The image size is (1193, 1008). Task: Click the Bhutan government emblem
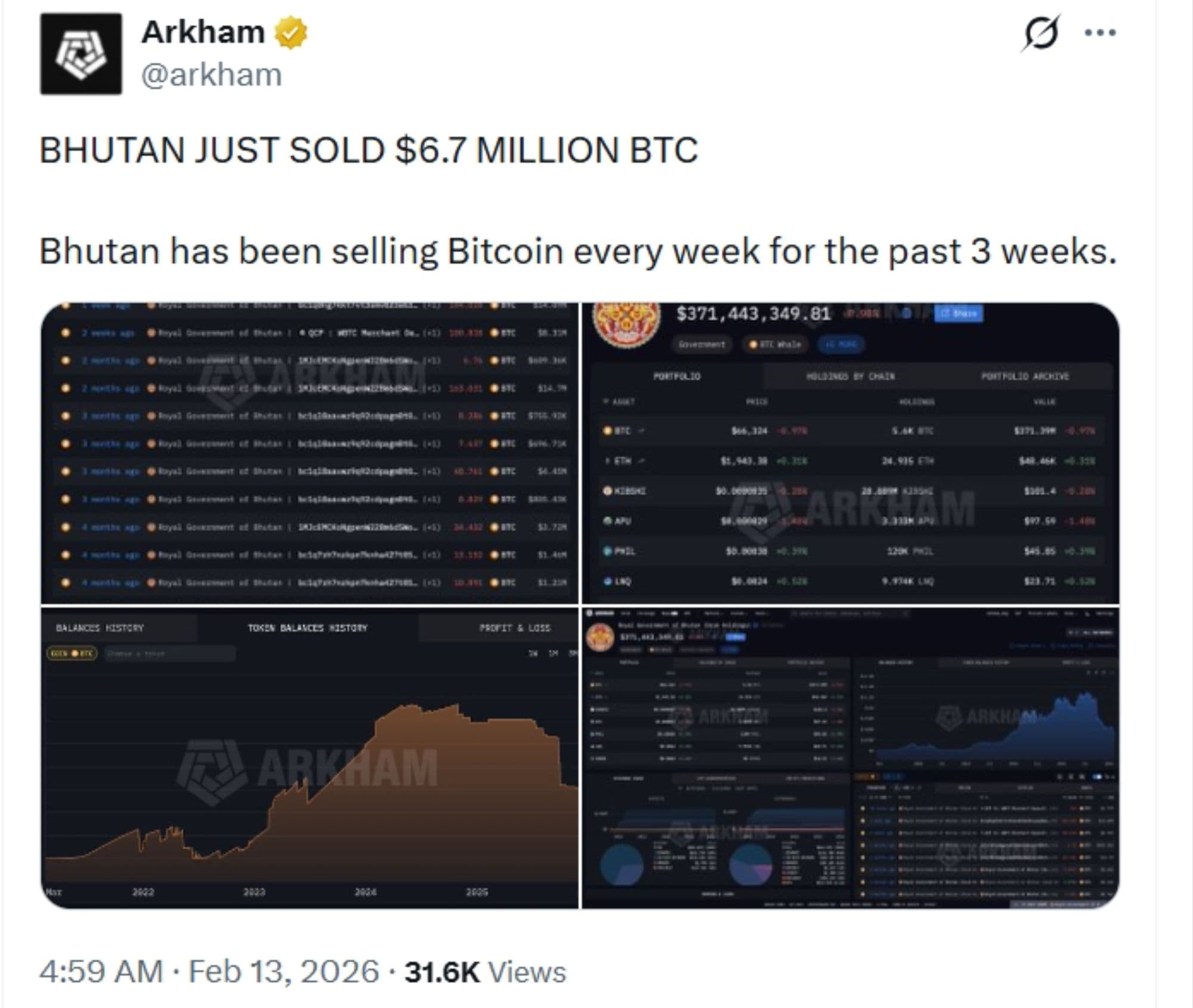coord(627,322)
